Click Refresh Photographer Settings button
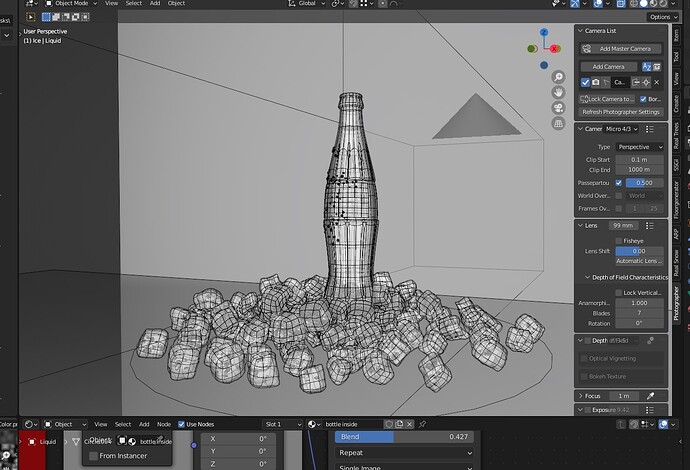The width and height of the screenshot is (690, 470). [x=621, y=112]
